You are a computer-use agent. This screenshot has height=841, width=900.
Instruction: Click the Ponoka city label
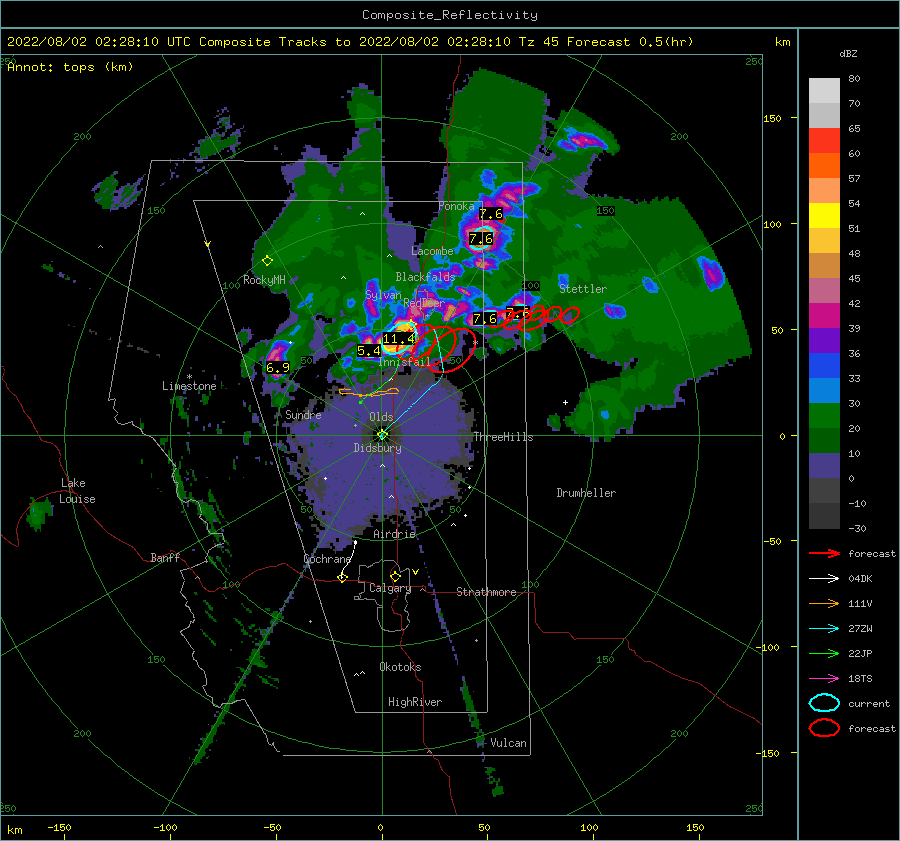[x=456, y=206]
